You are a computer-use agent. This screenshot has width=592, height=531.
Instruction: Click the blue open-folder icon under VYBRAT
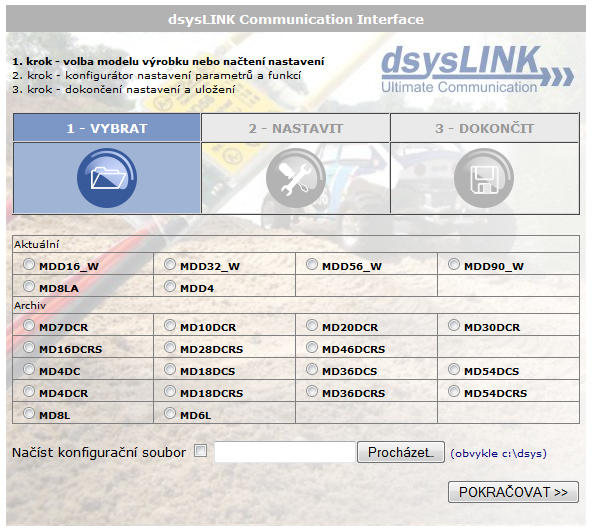point(107,178)
